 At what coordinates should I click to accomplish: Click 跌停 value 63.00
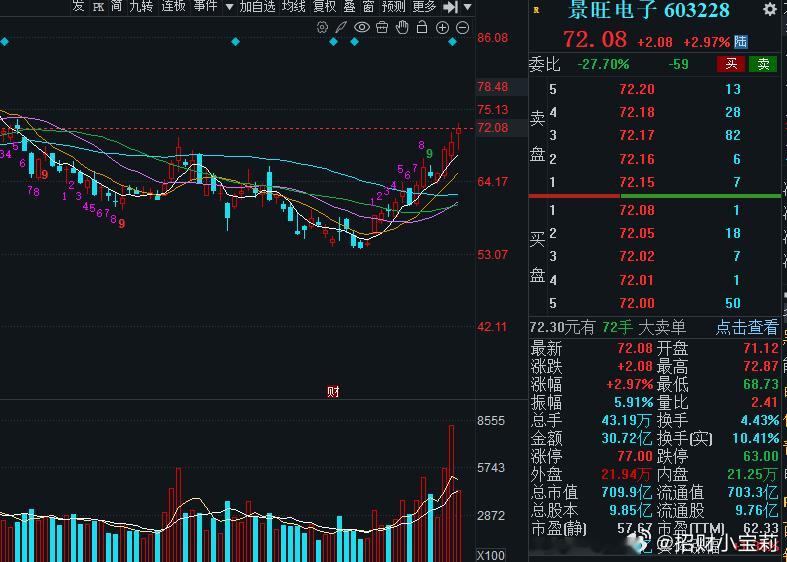coord(761,457)
